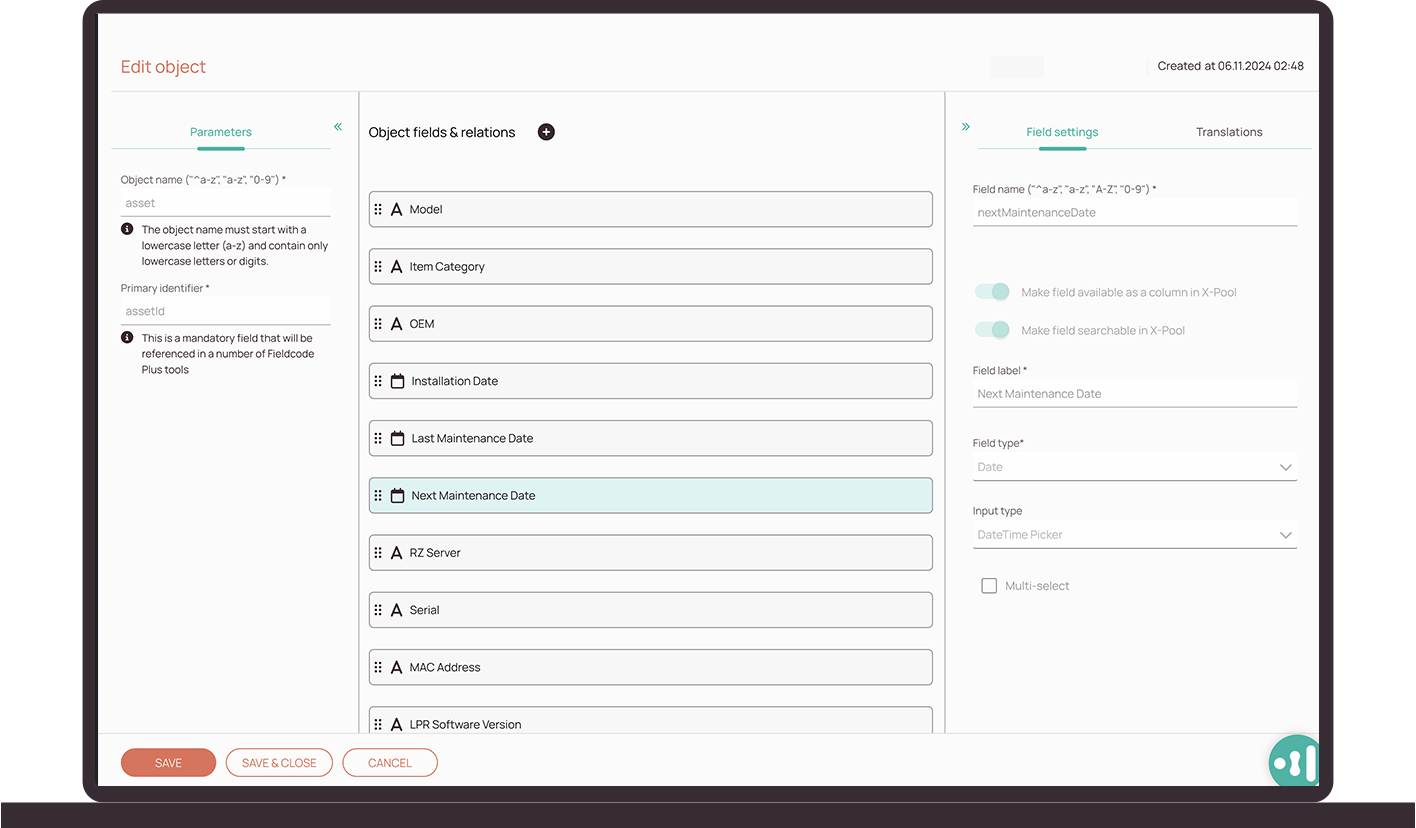
Task: Open the Field type dropdown
Action: click(x=1134, y=467)
